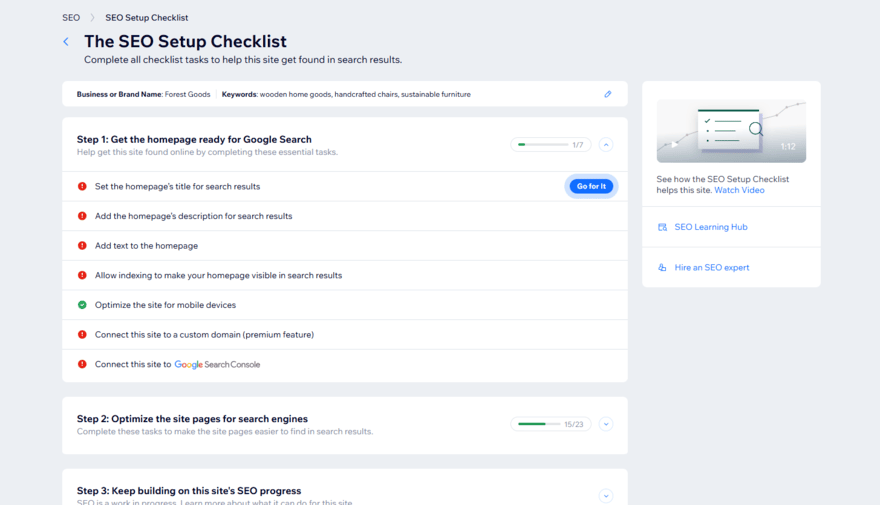Screen dimensions: 880x505
Task: Select 'Connect this site to a custom domain'
Action: [204, 334]
